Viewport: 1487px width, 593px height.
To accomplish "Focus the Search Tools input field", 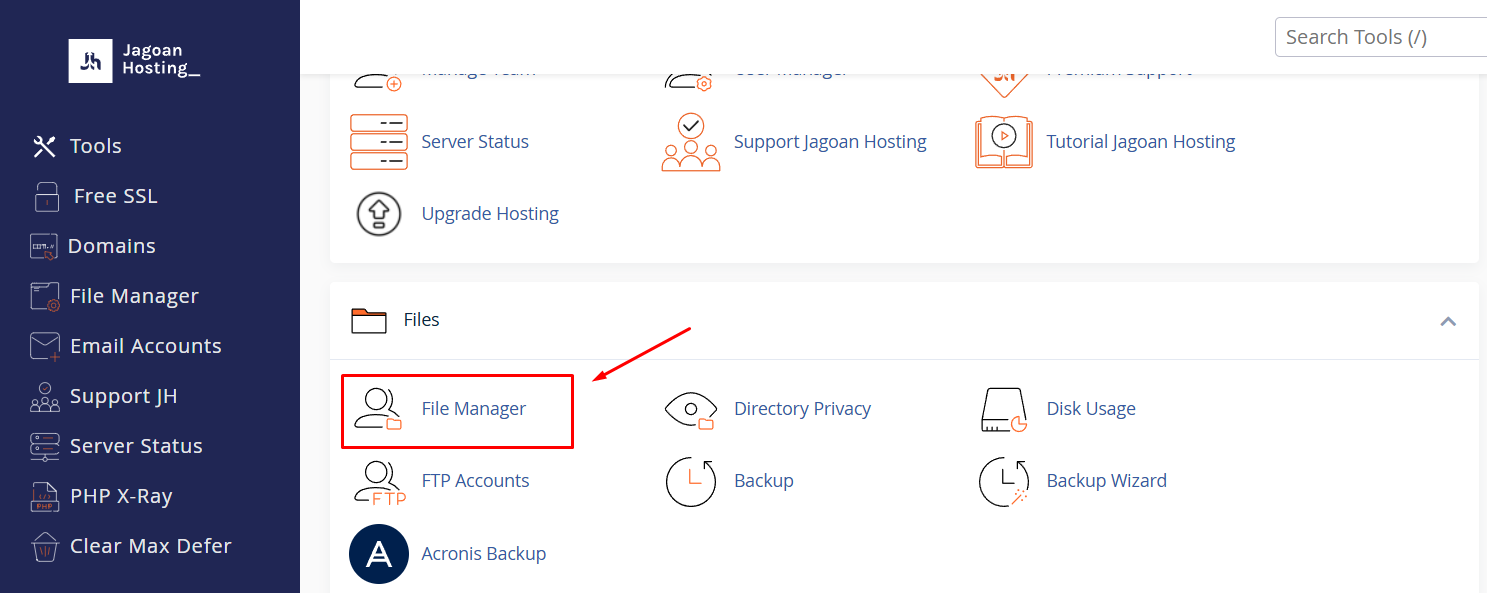I will pos(1381,37).
